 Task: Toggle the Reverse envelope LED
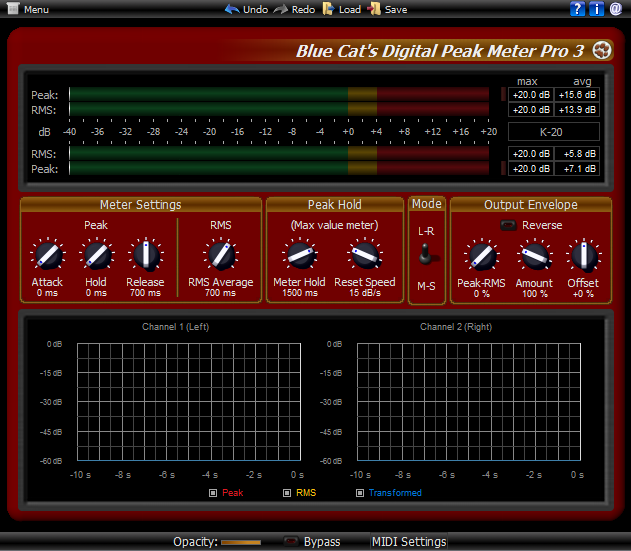(508, 225)
